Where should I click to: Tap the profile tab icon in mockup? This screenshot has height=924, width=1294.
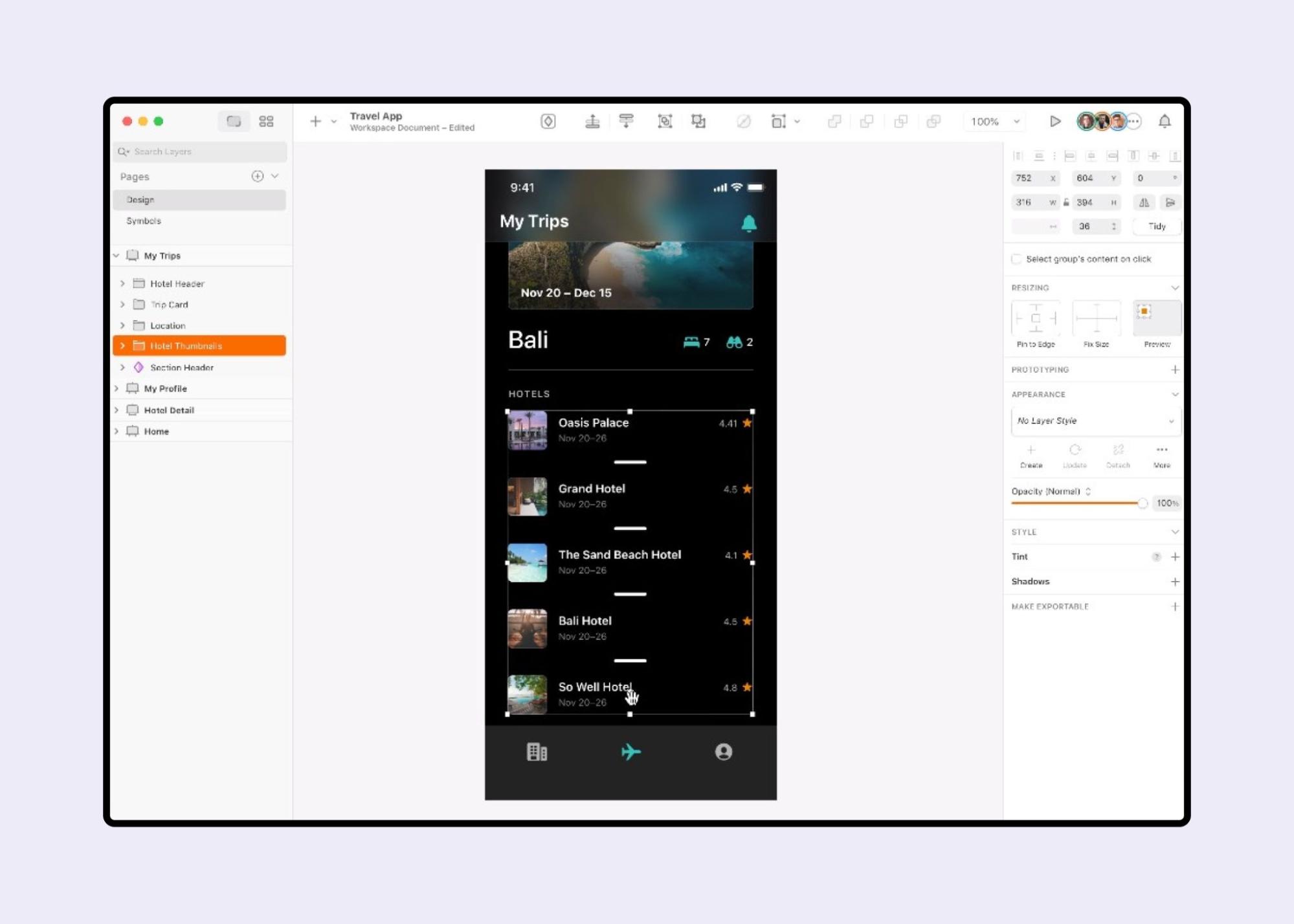click(x=724, y=752)
